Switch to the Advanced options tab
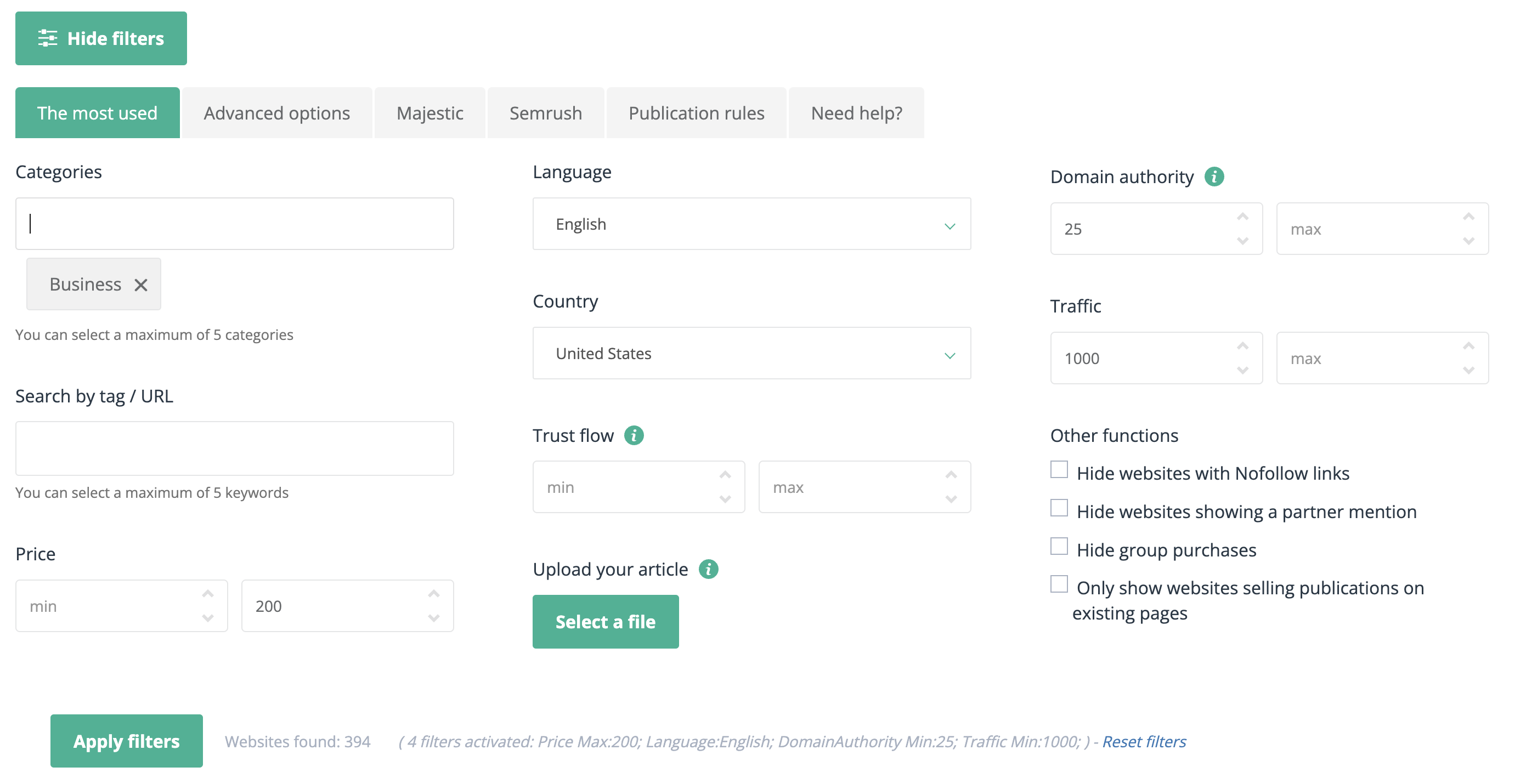Image resolution: width=1526 pixels, height=784 pixels. pyautogui.click(x=276, y=113)
